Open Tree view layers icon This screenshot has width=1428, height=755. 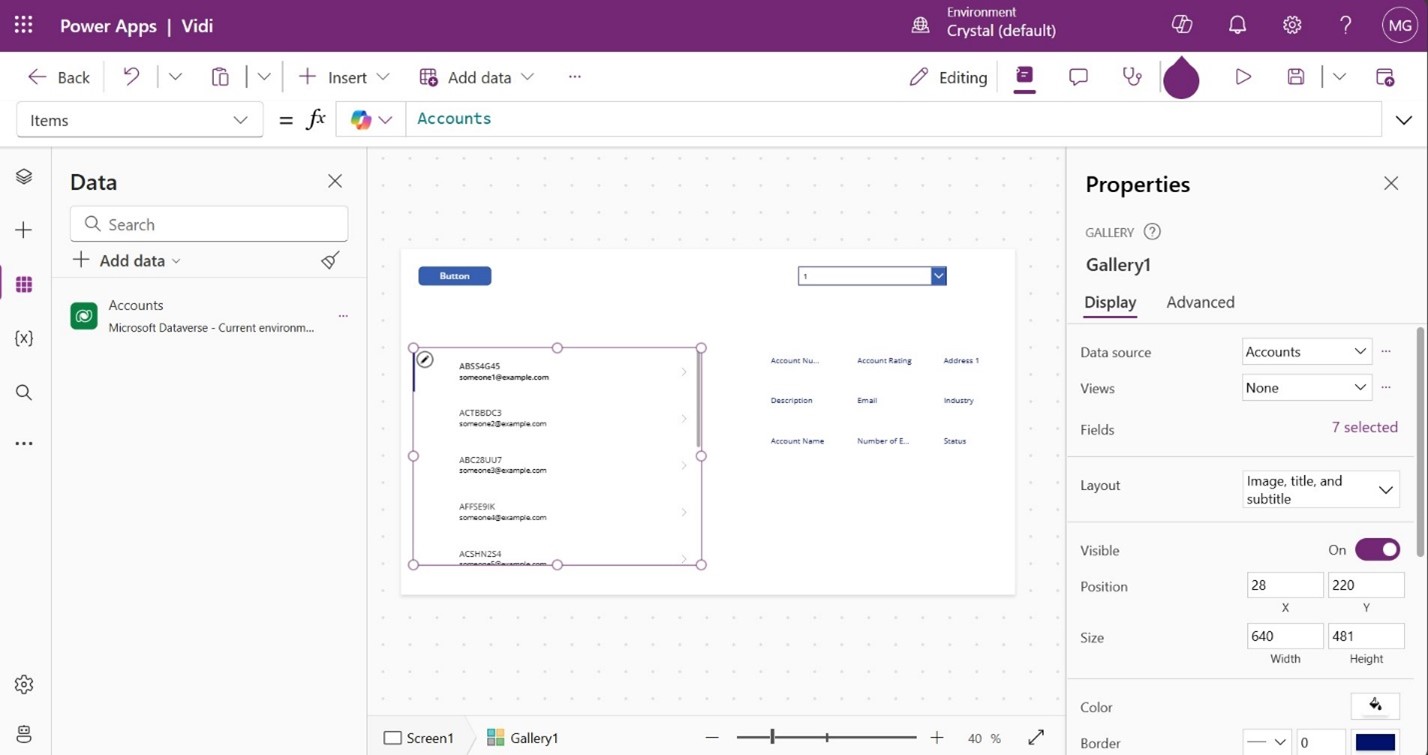coord(24,177)
